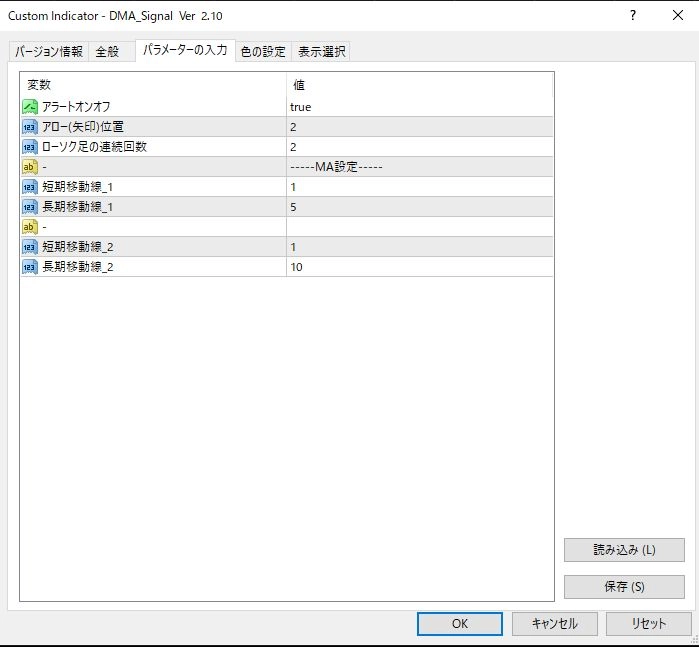Confirm with the OK button
Image resolution: width=699 pixels, height=647 pixels.
460,623
